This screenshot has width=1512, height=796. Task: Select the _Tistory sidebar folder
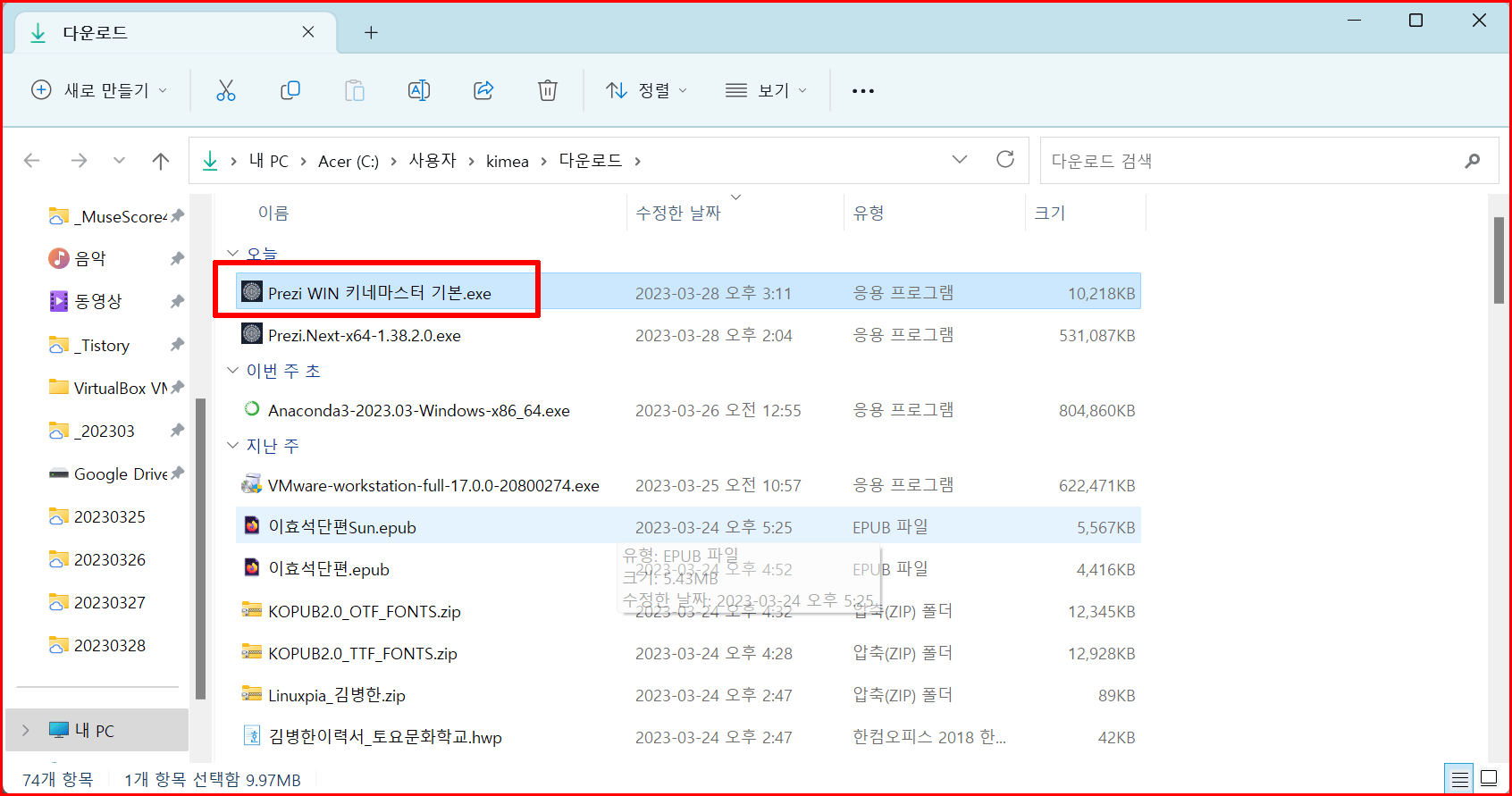pos(89,345)
